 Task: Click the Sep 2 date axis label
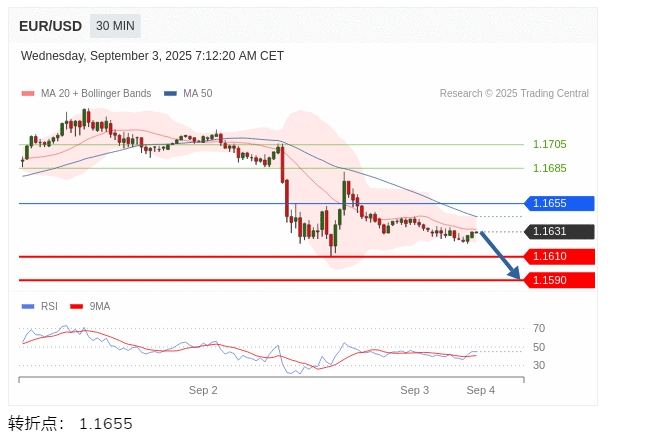point(203,390)
